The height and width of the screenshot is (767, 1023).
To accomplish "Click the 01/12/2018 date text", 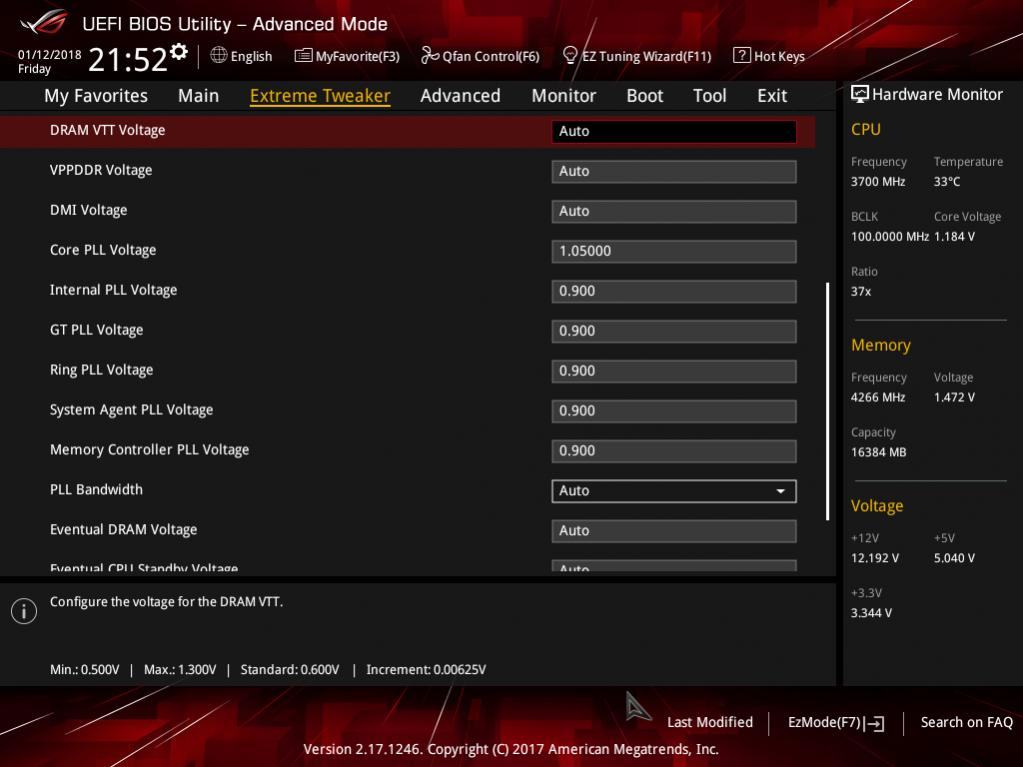I will 50,55.
